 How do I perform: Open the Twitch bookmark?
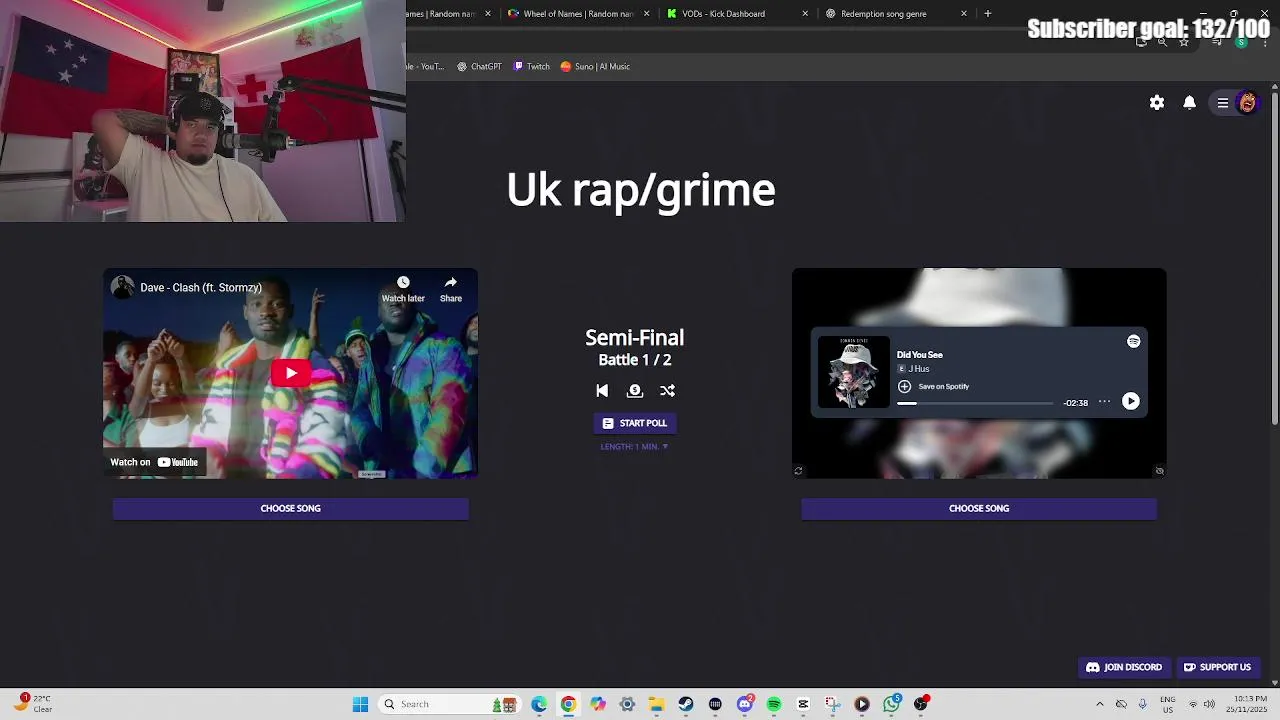coord(531,67)
